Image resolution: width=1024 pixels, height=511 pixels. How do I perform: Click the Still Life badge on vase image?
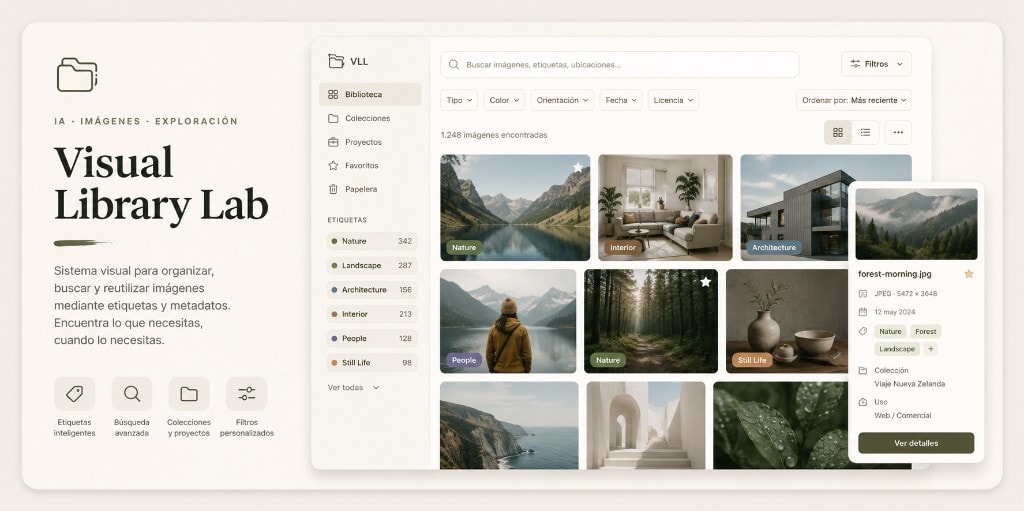point(752,360)
